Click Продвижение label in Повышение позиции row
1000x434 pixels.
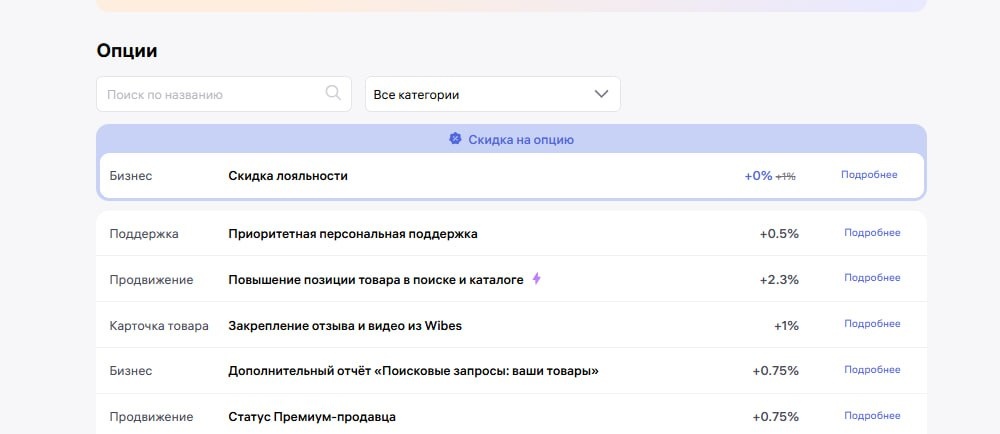[x=151, y=280]
